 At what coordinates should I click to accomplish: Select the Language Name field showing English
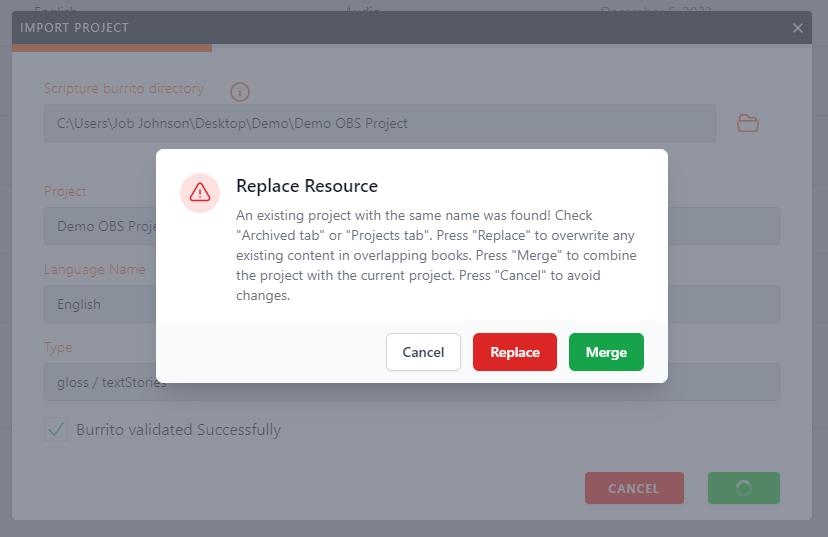coord(100,304)
